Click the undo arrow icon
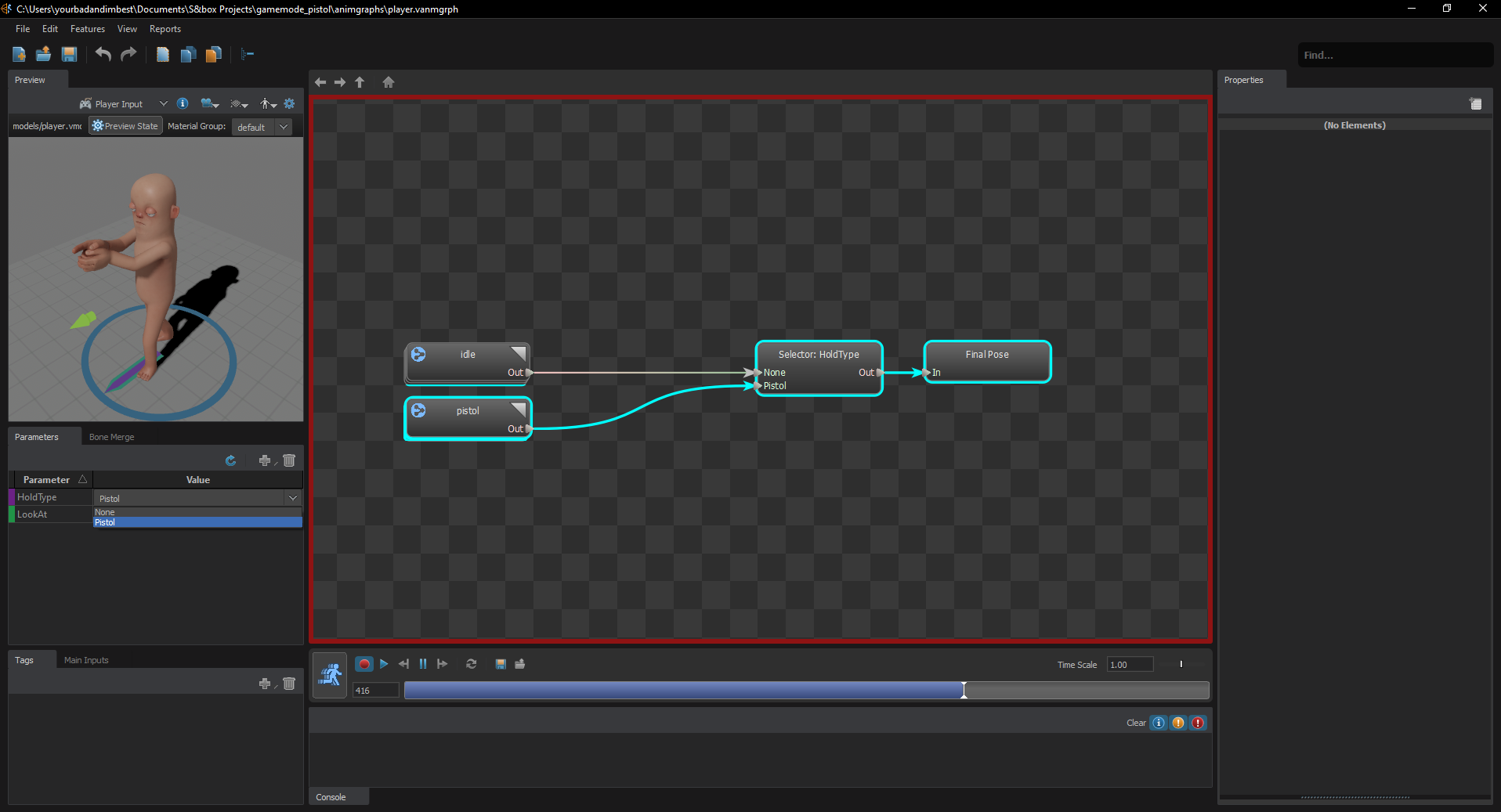1501x812 pixels. [102, 54]
